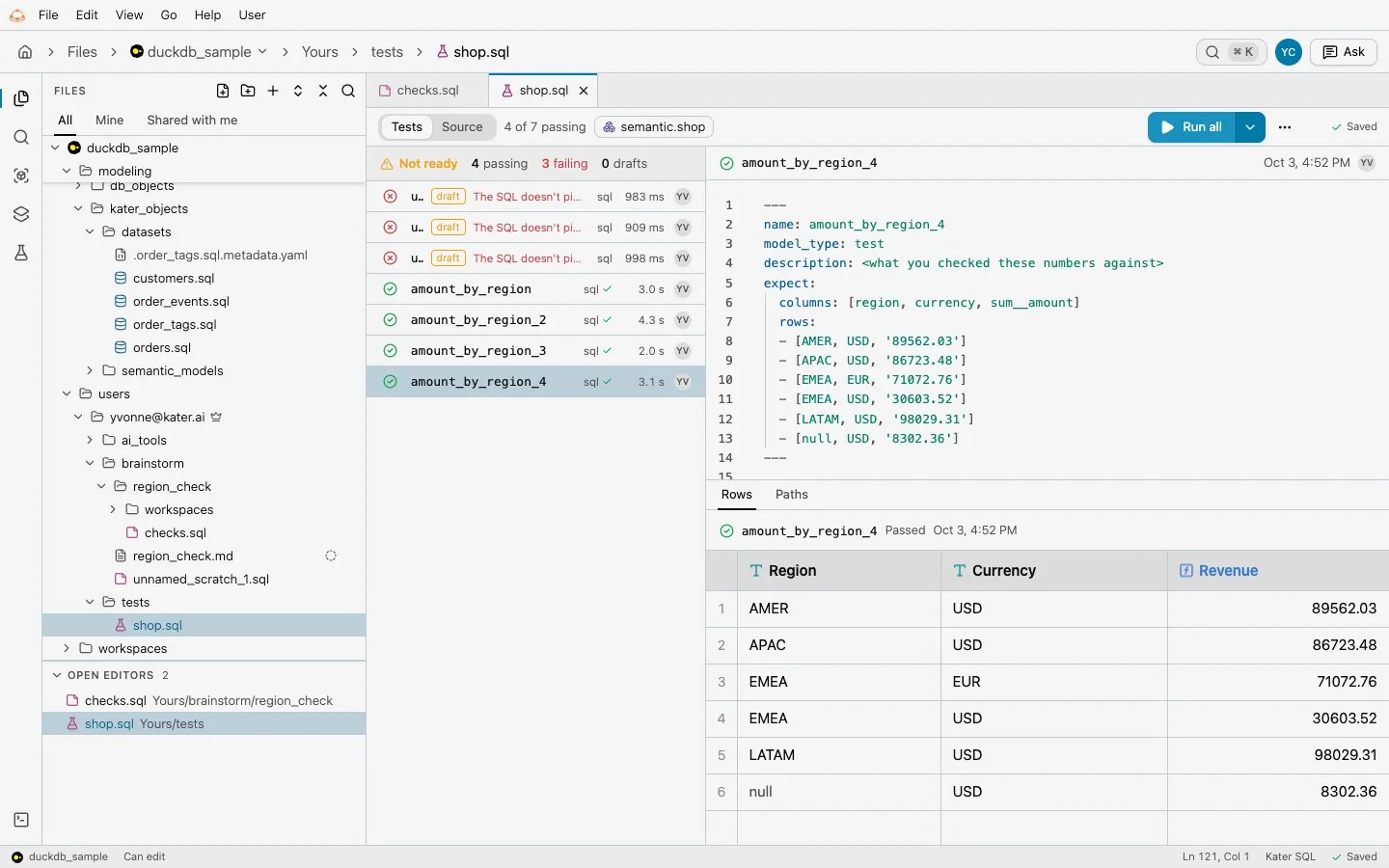Open the View menu
The width and height of the screenshot is (1389, 868).
pos(129,14)
